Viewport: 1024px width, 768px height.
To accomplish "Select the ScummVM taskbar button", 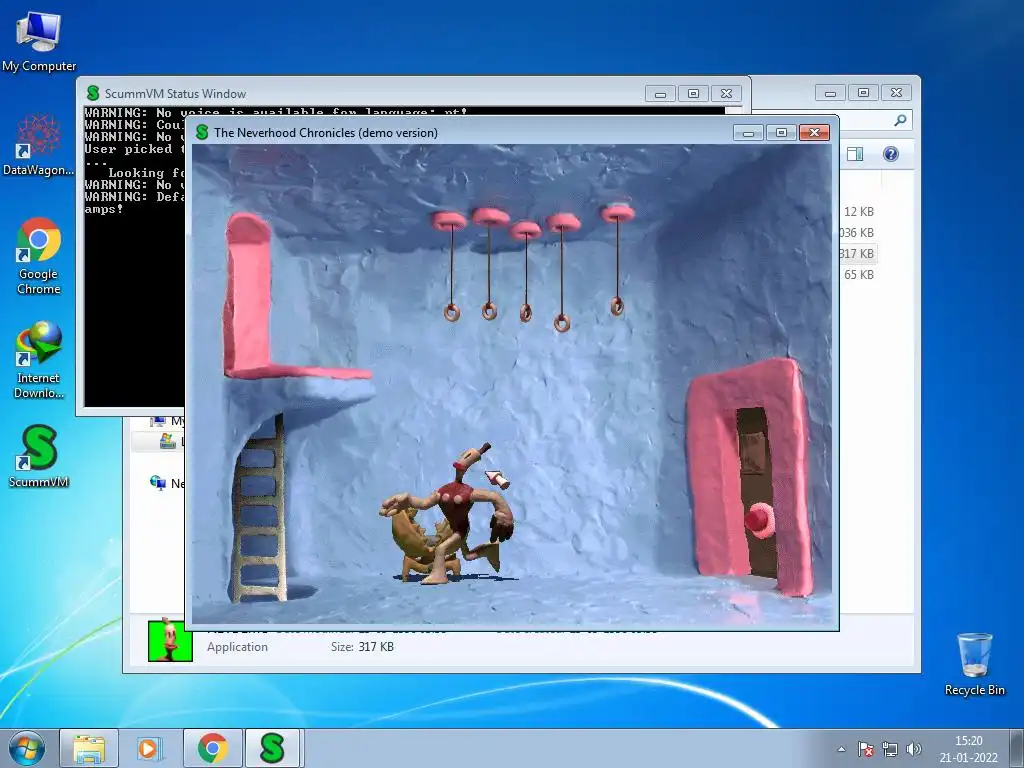I will pos(272,748).
